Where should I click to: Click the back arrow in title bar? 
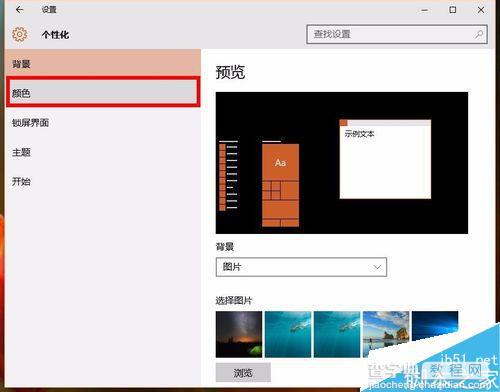pos(19,10)
